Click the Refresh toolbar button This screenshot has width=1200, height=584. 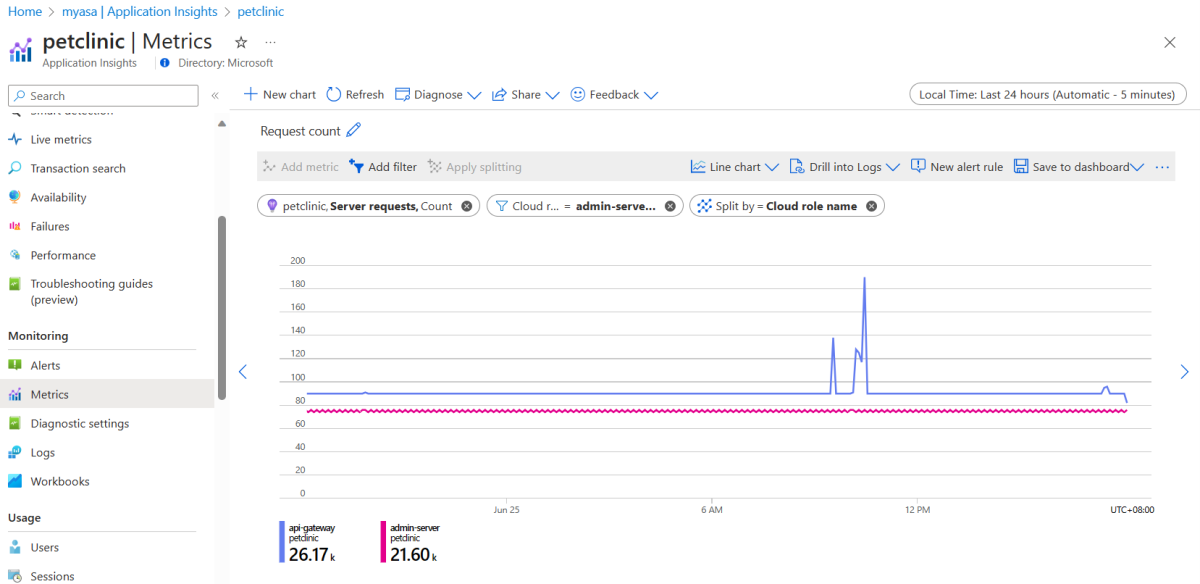(x=355, y=94)
